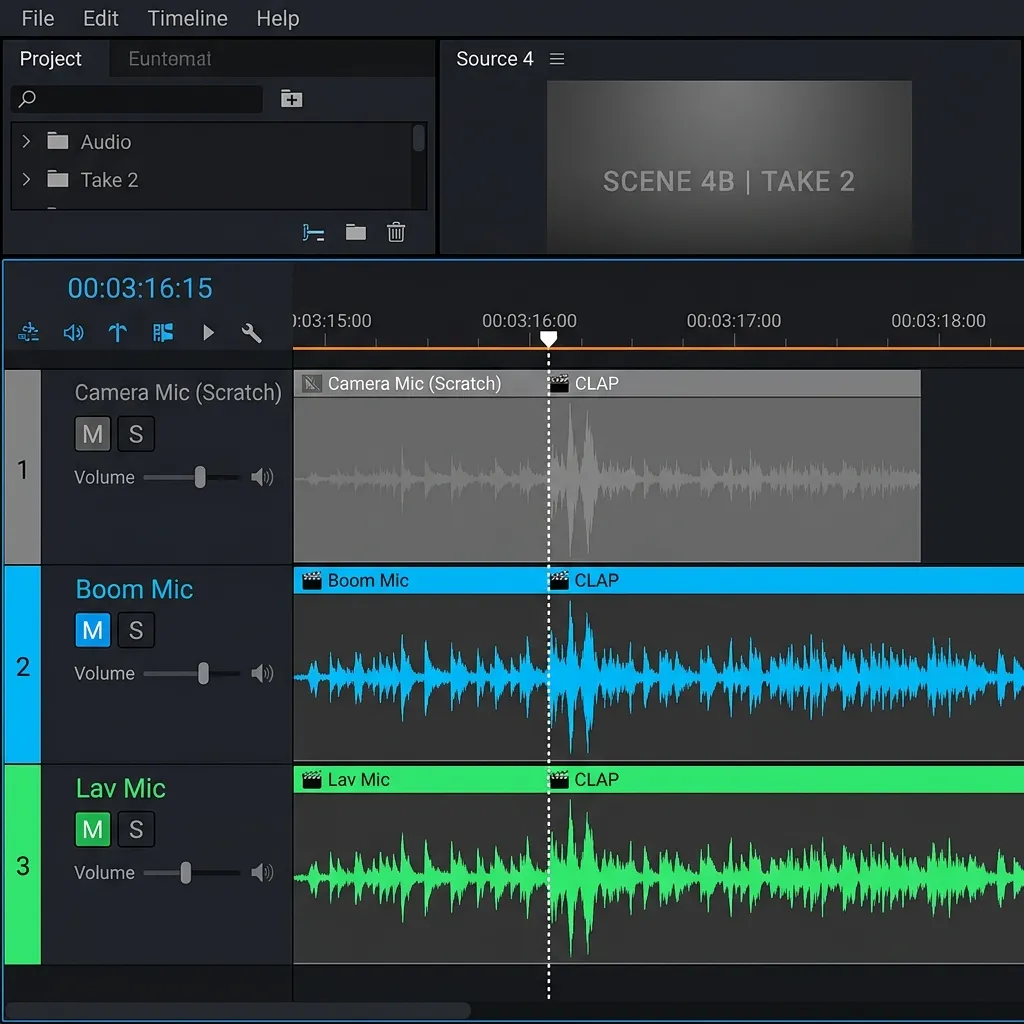1024x1024 pixels.
Task: Click the trash delete icon
Action: click(x=396, y=232)
